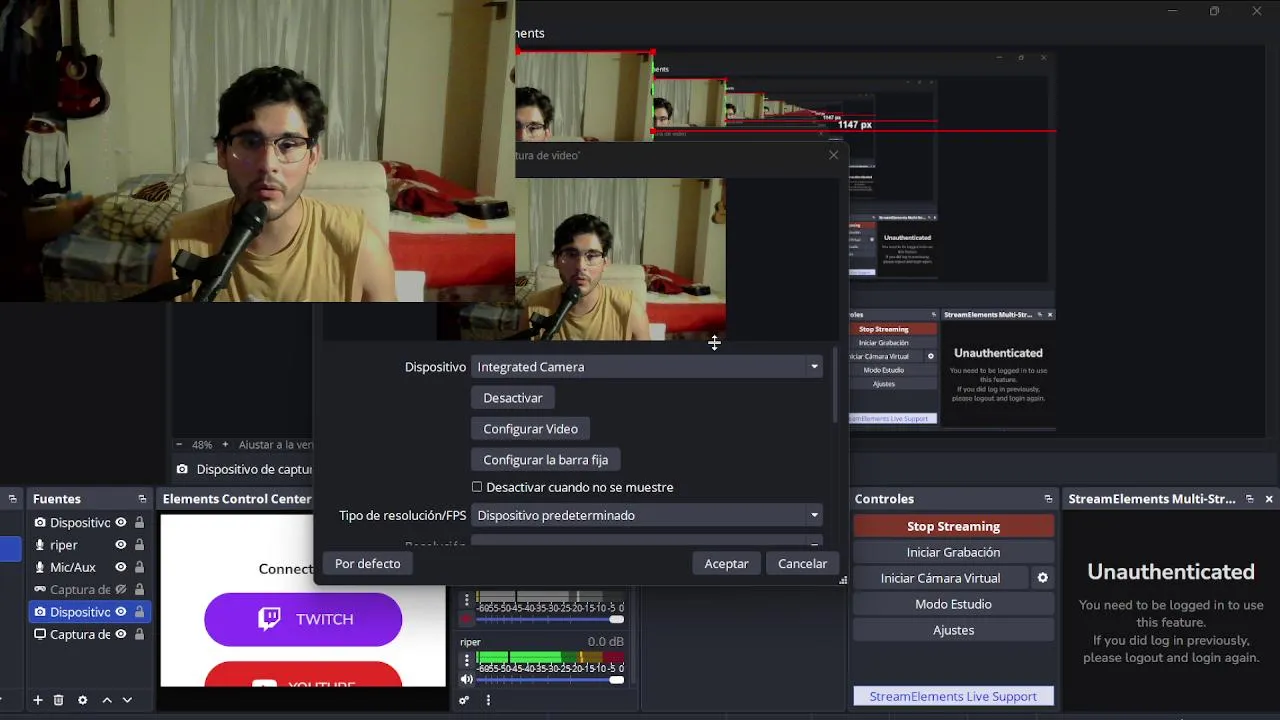Hide the Mic/Aux source using its eye icon
1280x720 pixels.
click(120, 567)
